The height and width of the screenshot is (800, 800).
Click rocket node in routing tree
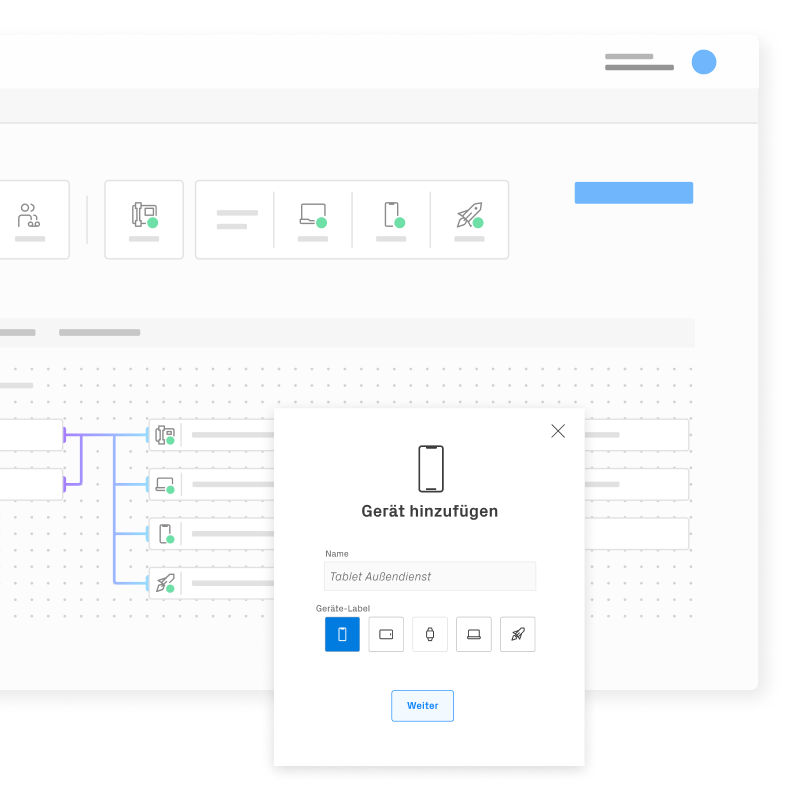pyautogui.click(x=165, y=583)
